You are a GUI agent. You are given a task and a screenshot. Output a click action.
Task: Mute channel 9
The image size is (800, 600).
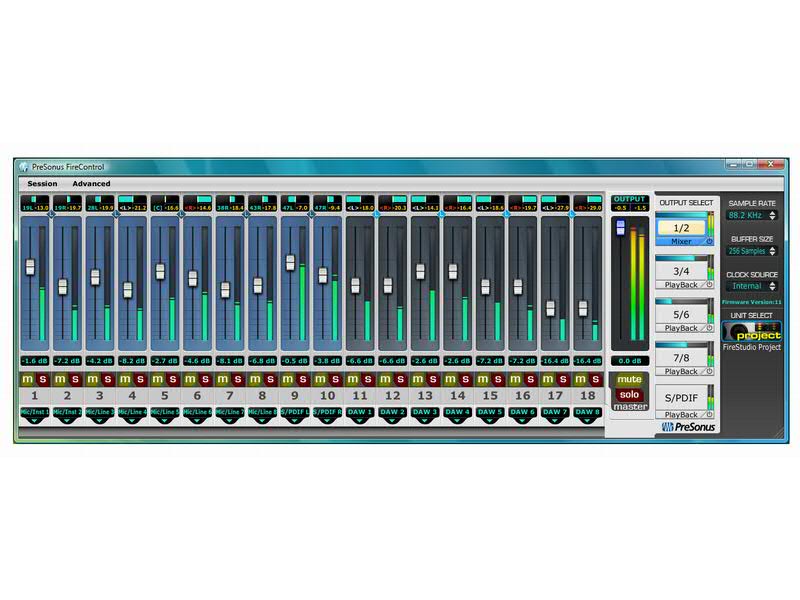coord(288,379)
